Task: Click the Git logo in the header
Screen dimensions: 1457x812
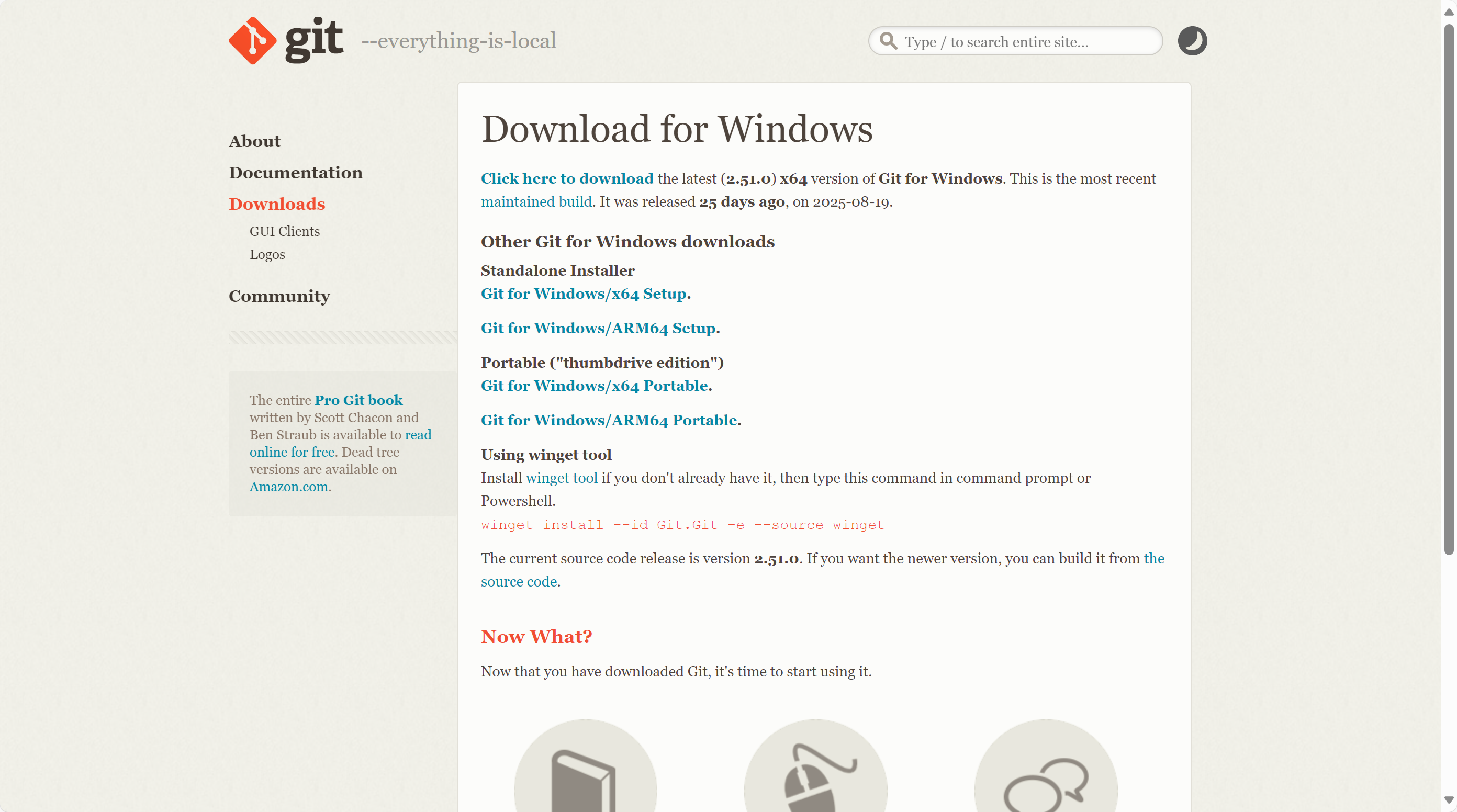Action: click(x=286, y=40)
